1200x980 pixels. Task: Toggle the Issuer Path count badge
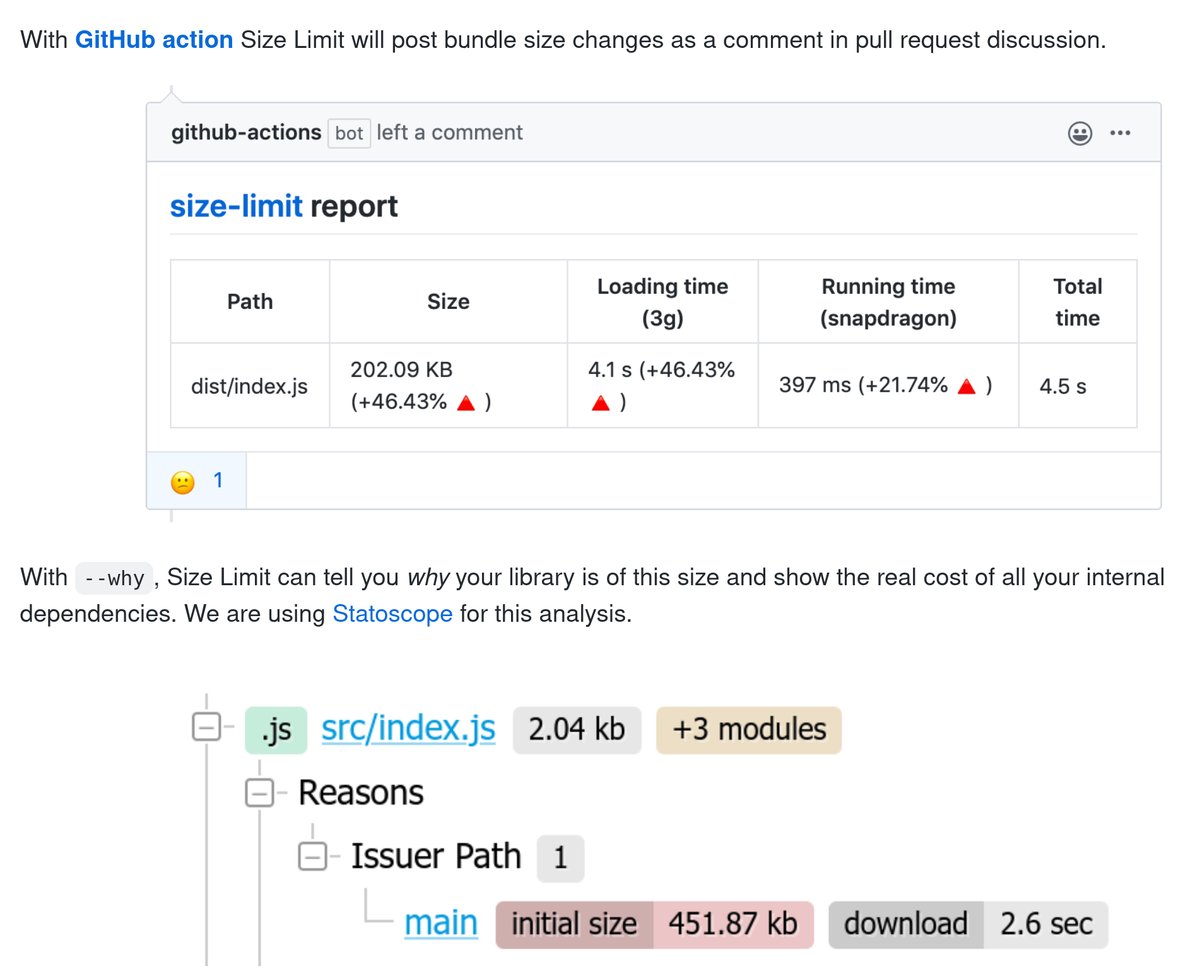(x=561, y=857)
